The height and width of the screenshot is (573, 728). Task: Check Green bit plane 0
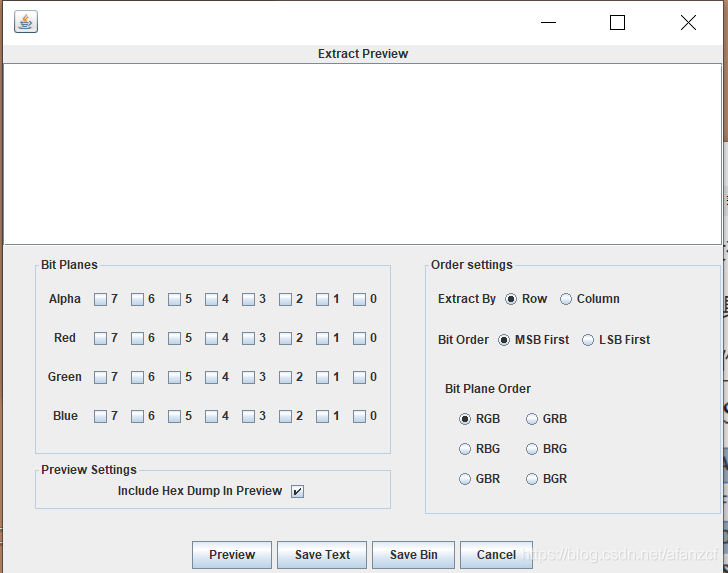point(359,378)
